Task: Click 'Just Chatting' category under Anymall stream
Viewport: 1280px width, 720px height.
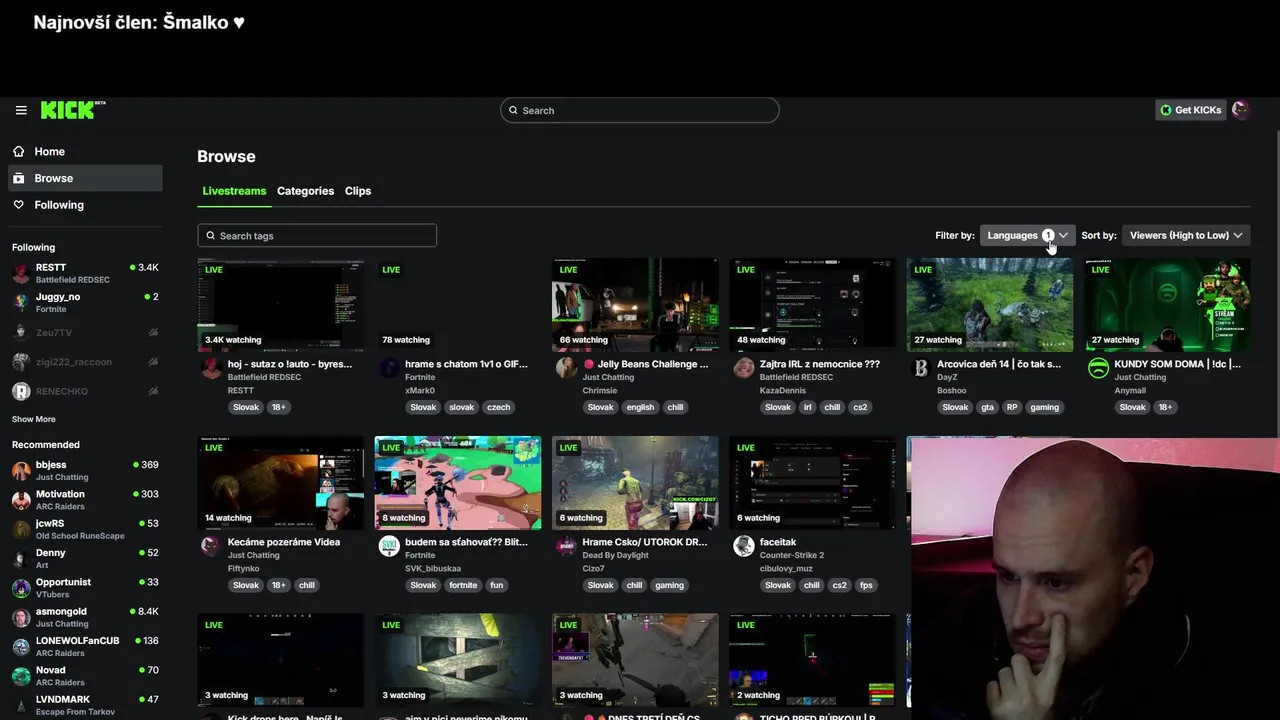Action: click(x=1141, y=377)
